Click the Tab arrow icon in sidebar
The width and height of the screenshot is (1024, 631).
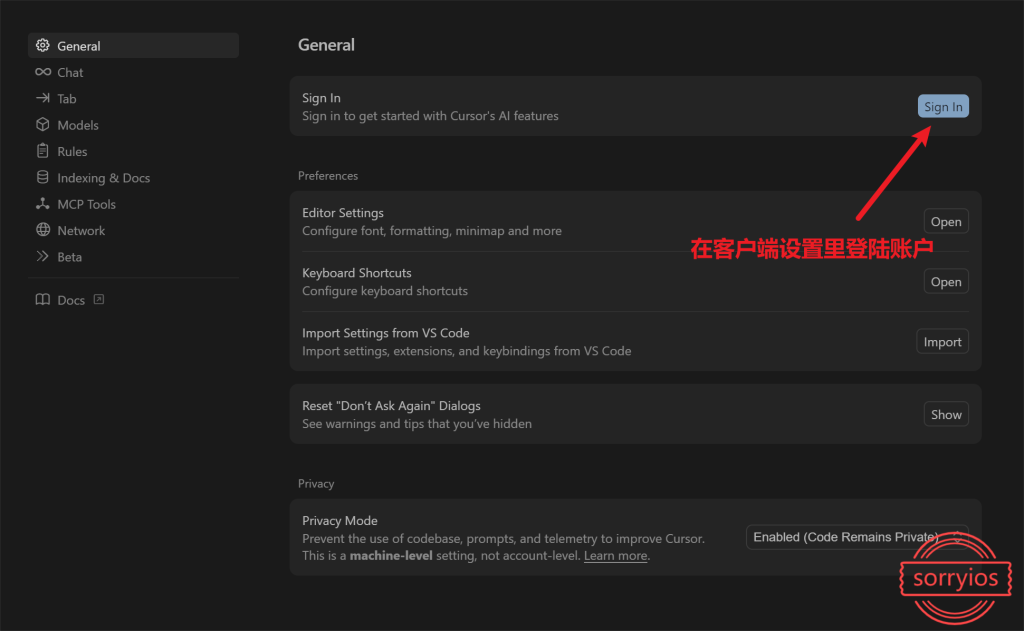pyautogui.click(x=42, y=98)
